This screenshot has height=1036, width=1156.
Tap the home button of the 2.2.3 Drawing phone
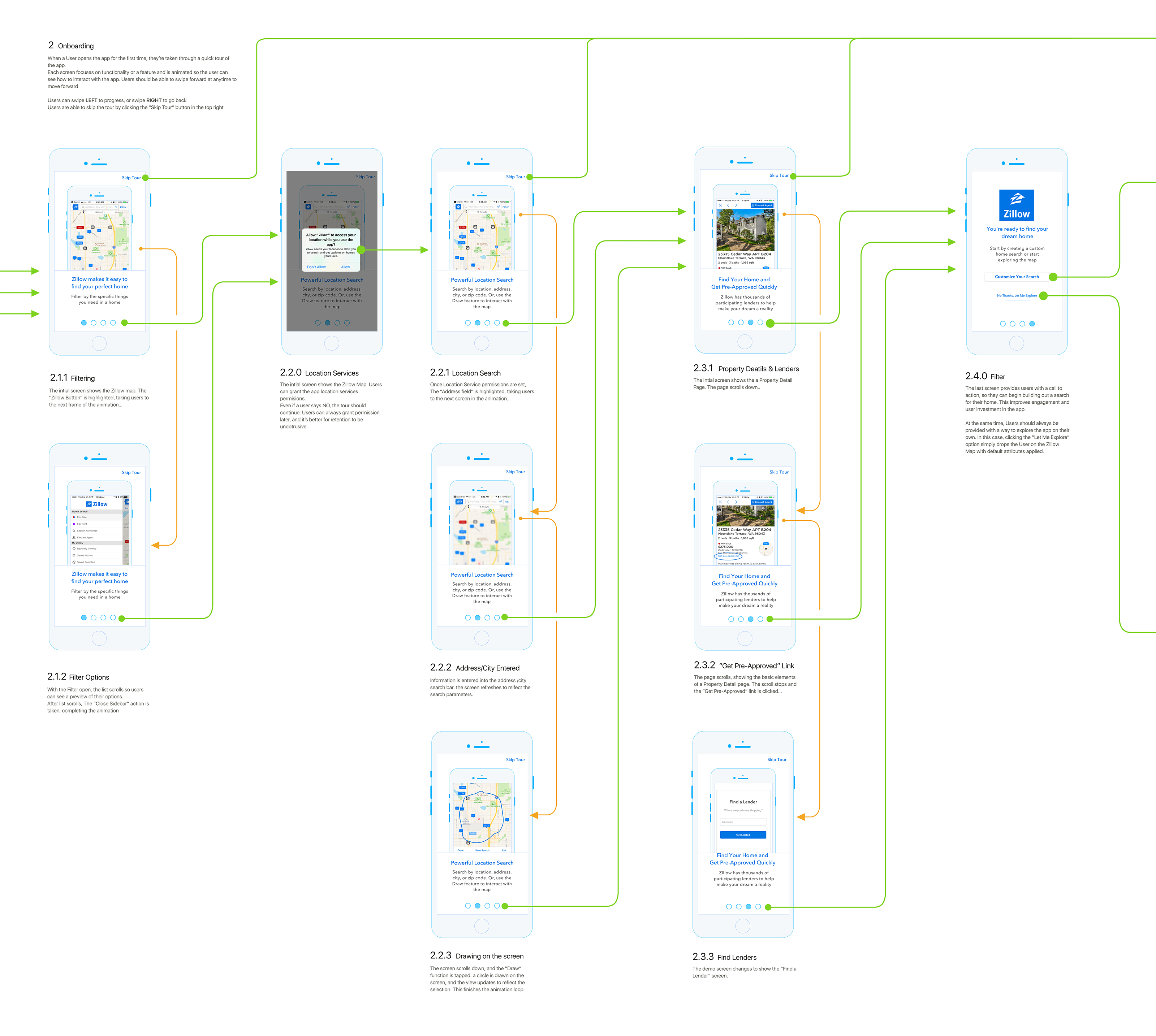coord(482,926)
